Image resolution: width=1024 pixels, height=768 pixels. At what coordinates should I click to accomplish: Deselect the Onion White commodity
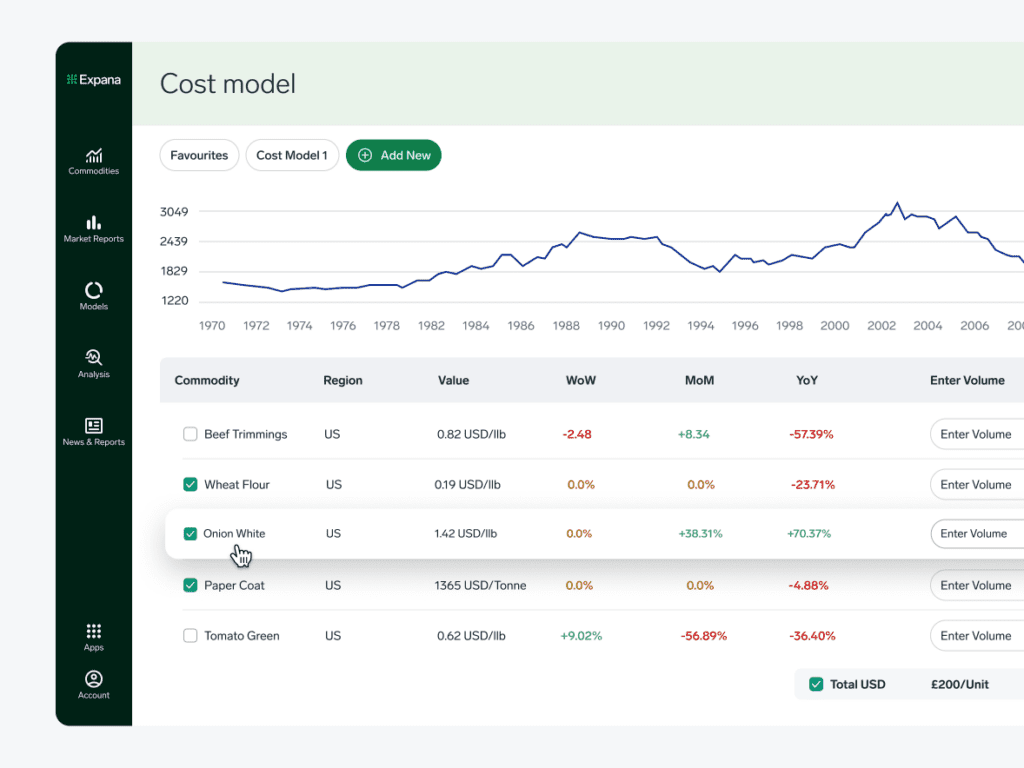190,534
